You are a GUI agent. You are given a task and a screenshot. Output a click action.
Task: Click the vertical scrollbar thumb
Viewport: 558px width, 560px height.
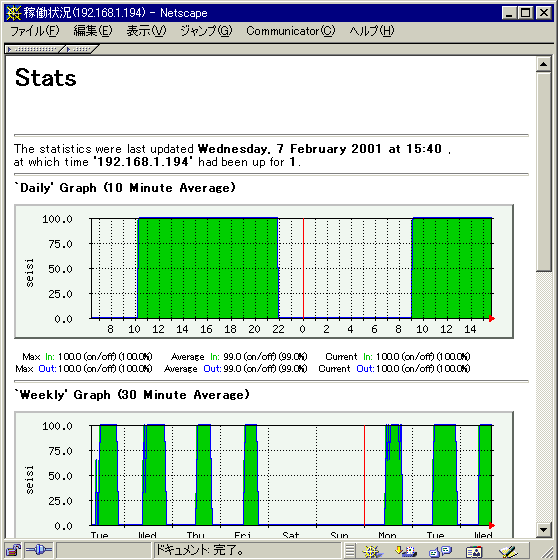[544, 172]
